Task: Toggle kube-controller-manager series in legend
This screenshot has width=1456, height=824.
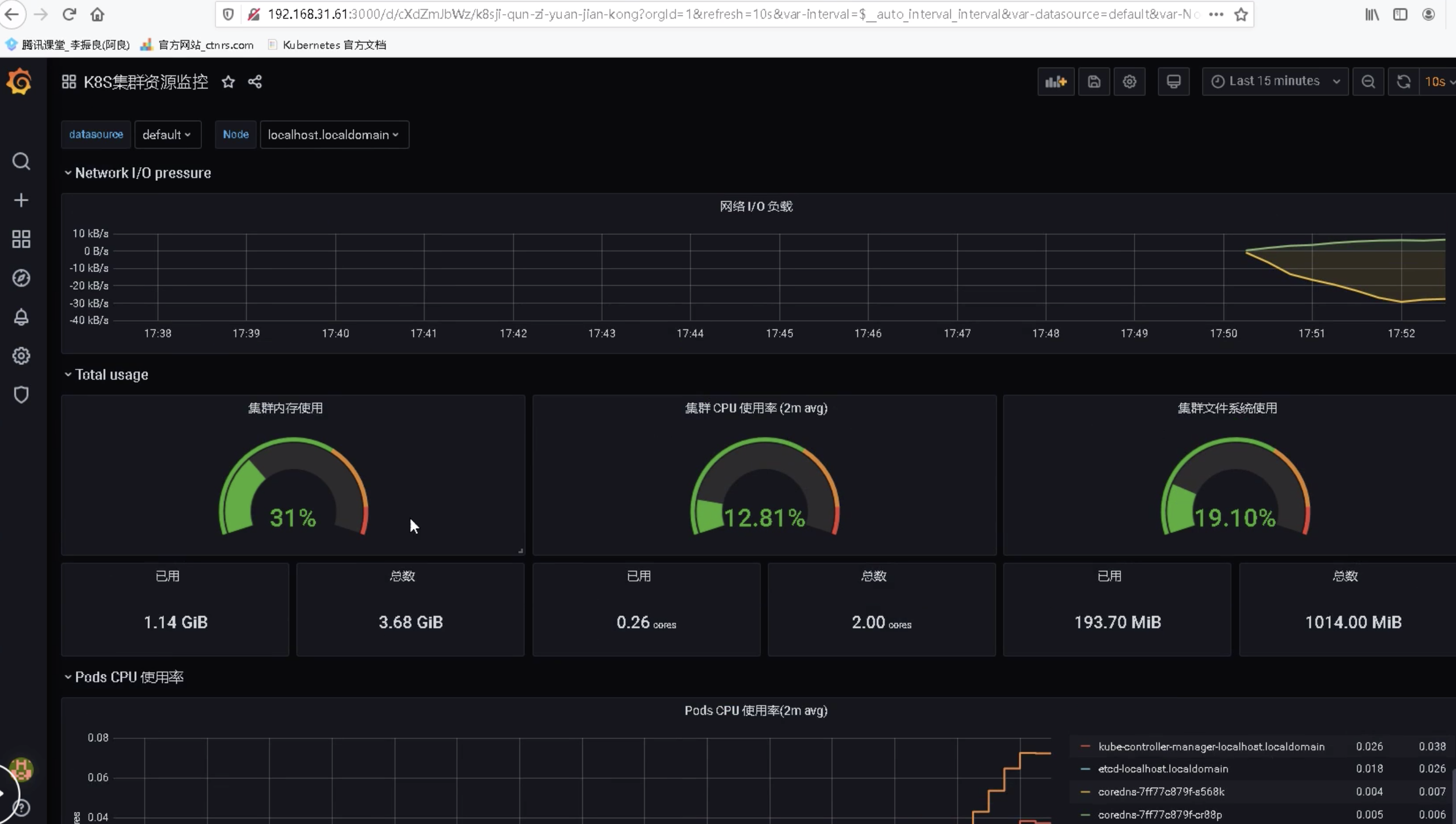Action: pos(1211,746)
